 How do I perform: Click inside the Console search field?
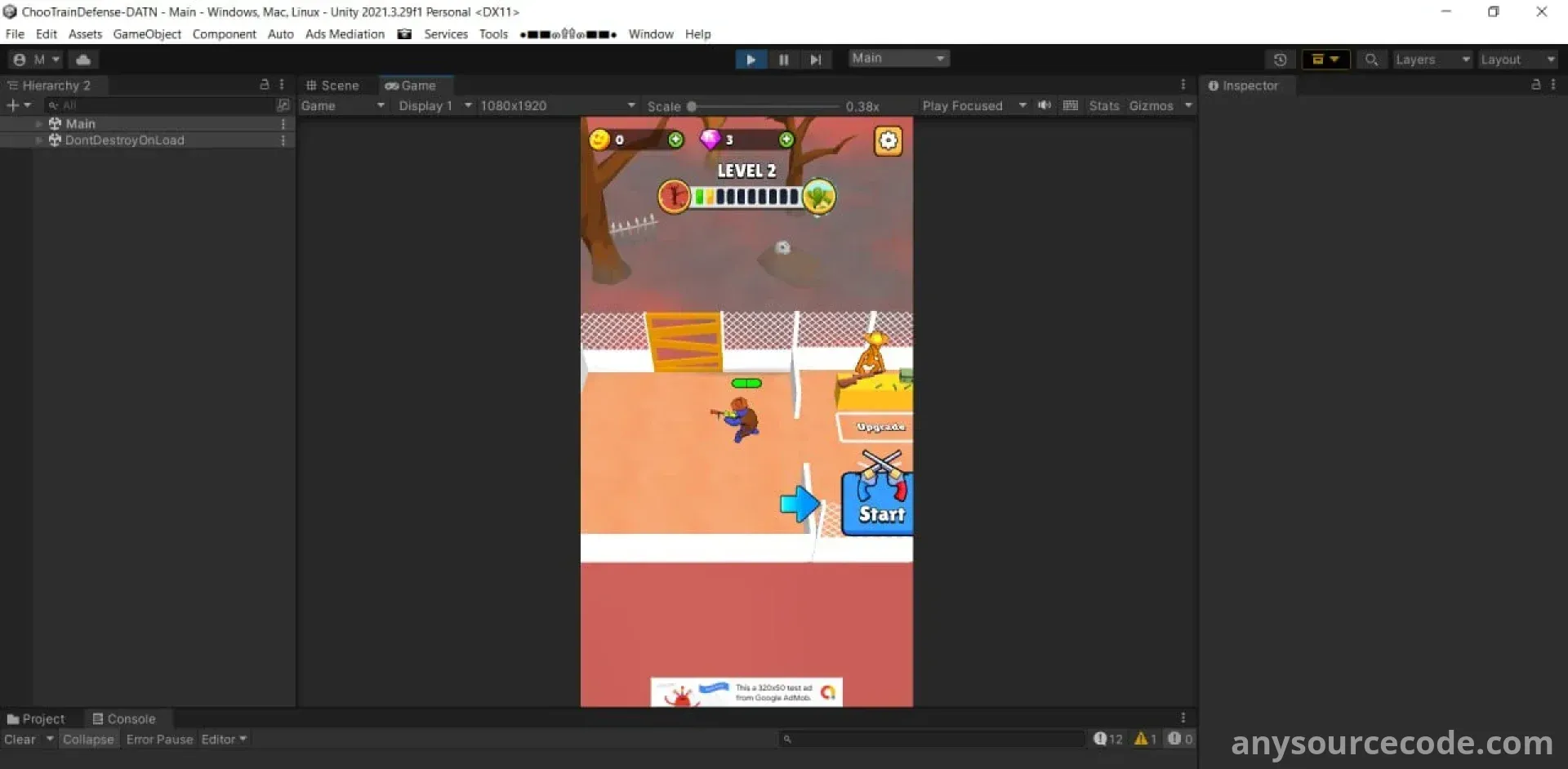click(931, 739)
